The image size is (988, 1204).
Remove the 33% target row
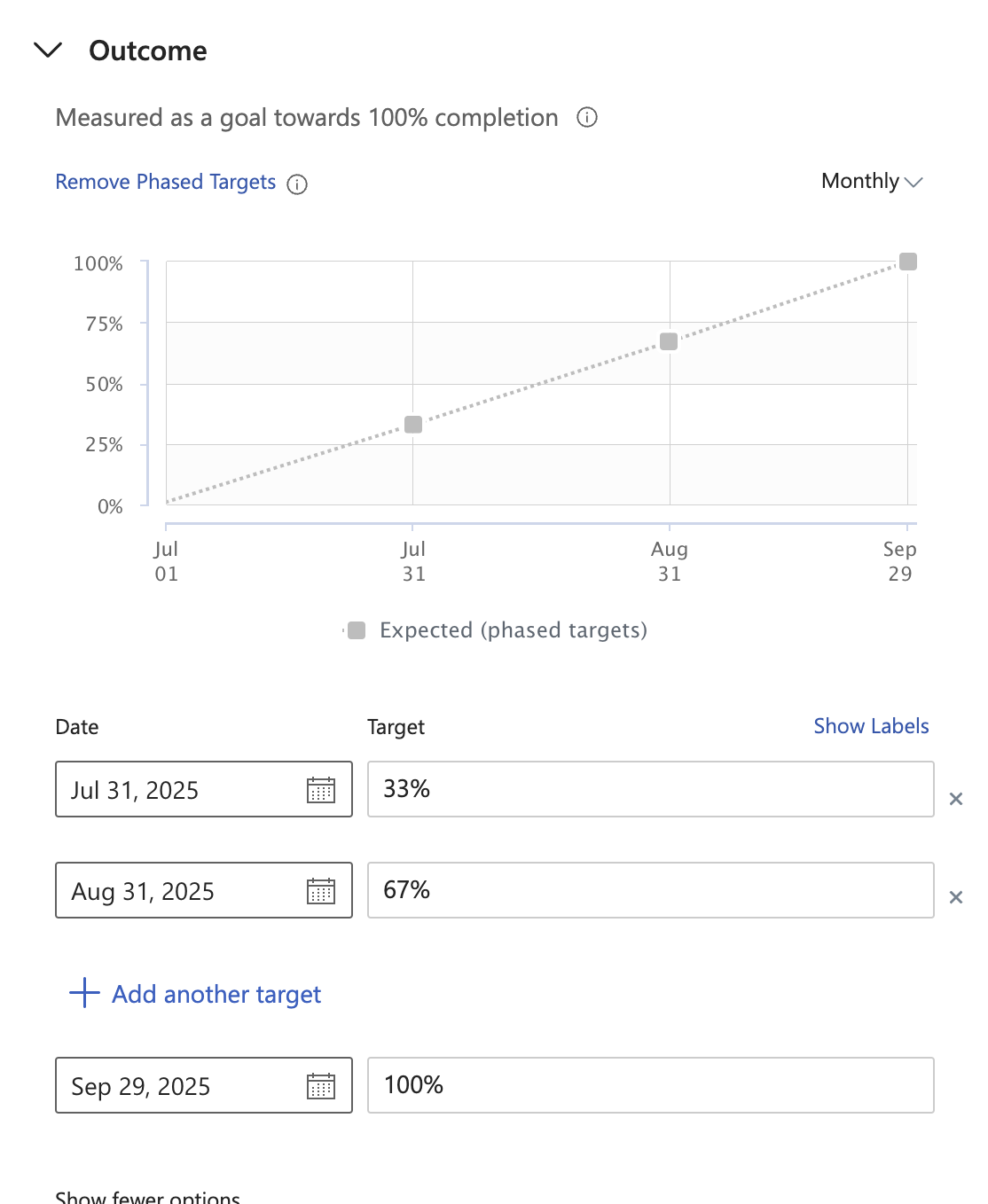956,798
